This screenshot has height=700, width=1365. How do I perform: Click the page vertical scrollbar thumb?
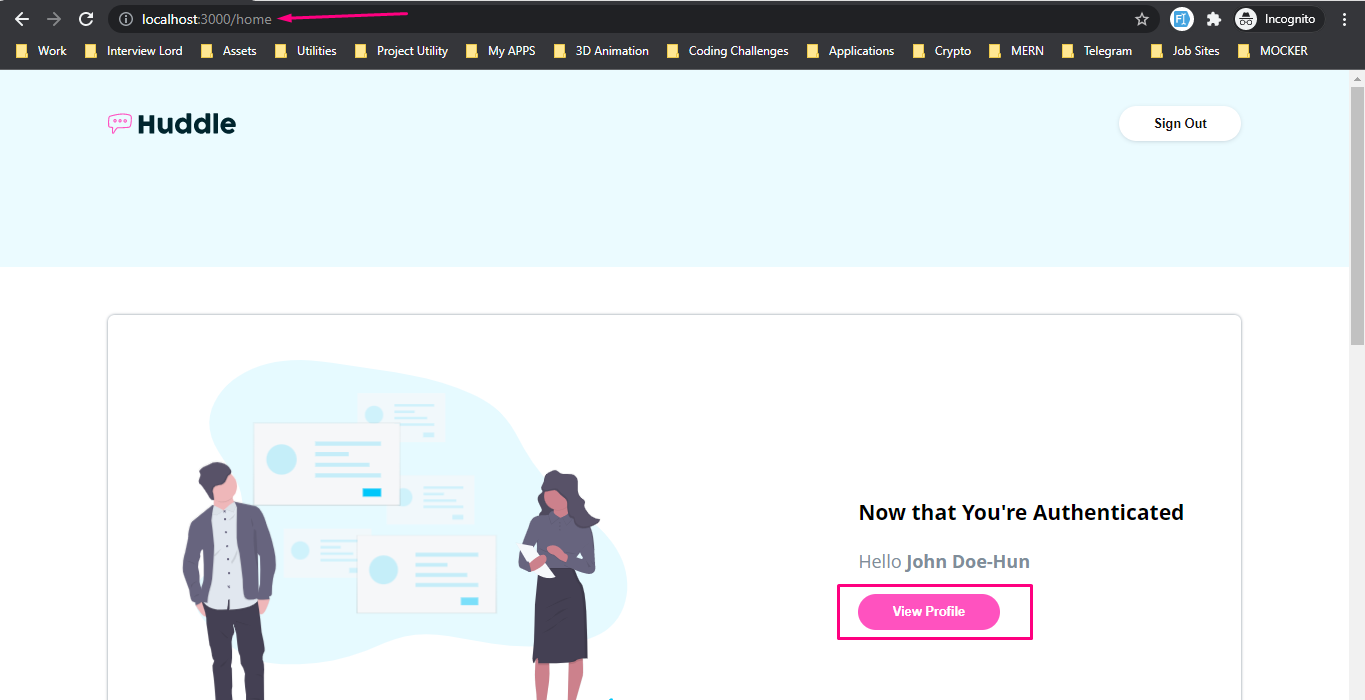(x=1357, y=215)
